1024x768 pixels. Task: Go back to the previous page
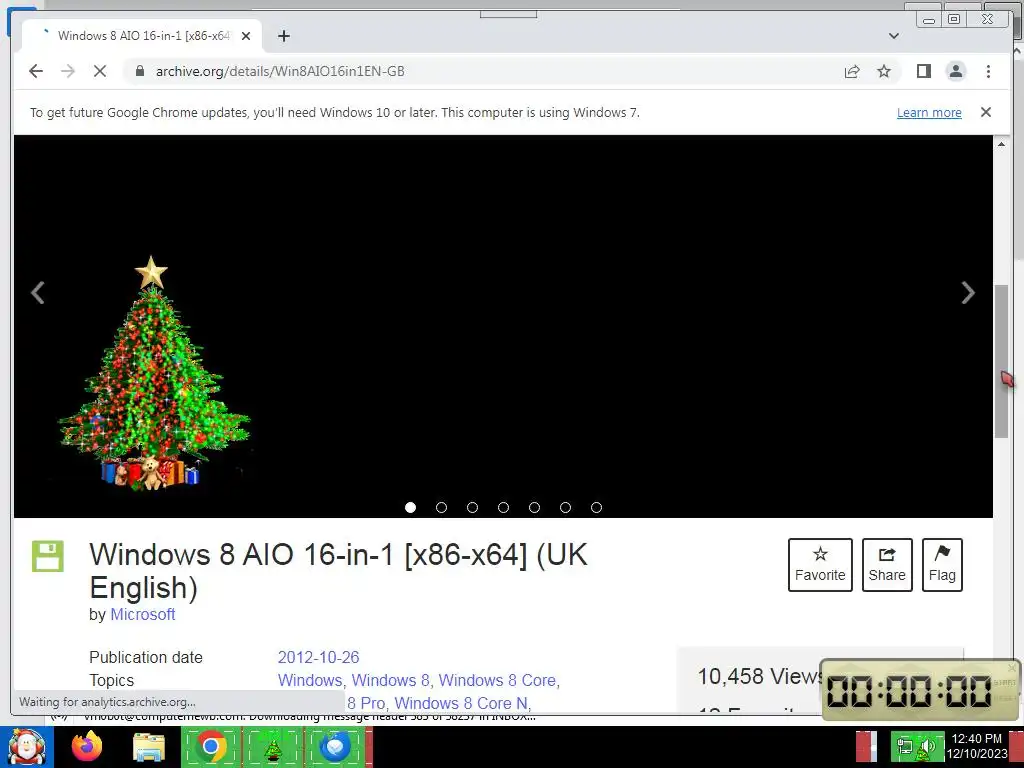point(36,71)
